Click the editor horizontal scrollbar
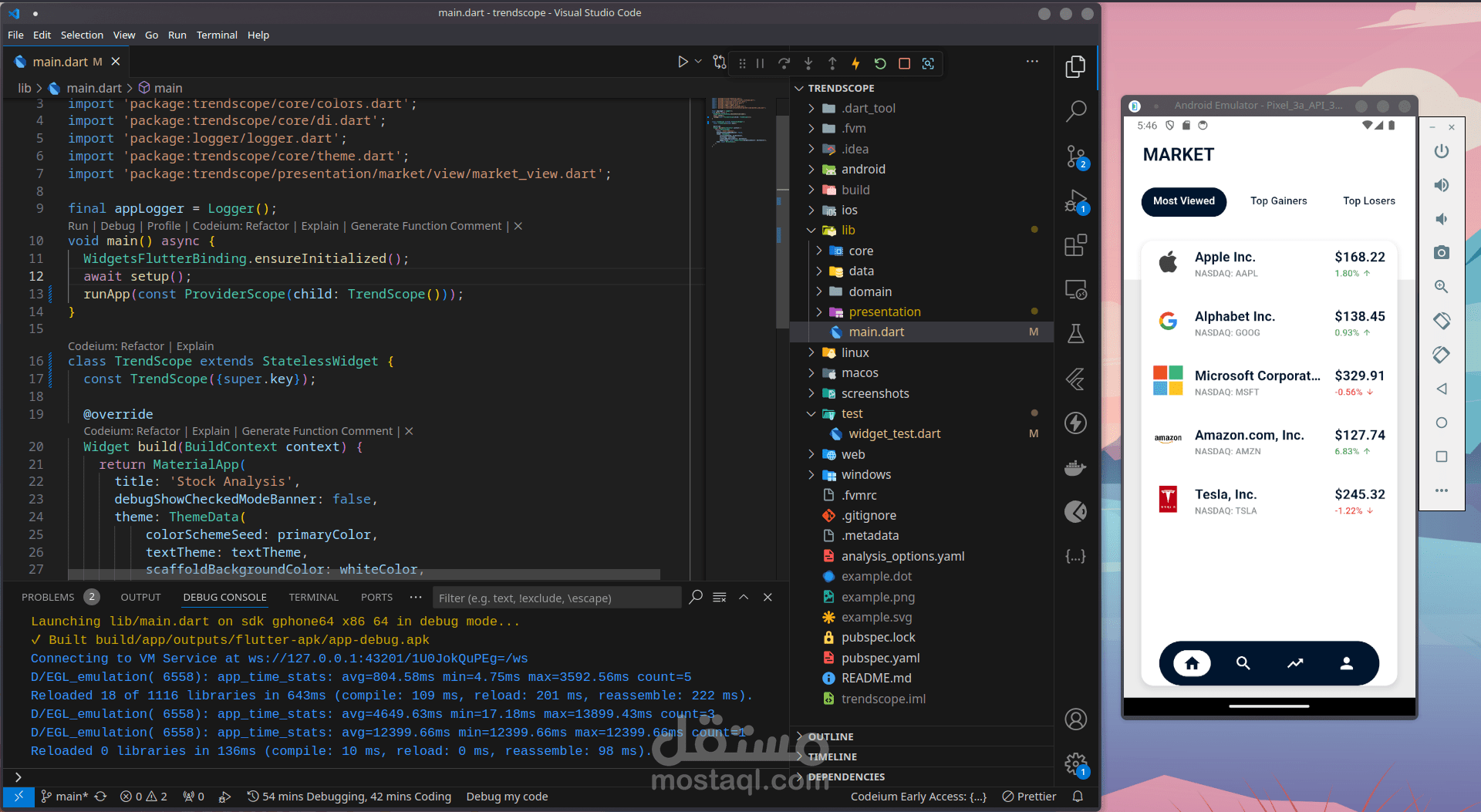1481x812 pixels. (363, 574)
